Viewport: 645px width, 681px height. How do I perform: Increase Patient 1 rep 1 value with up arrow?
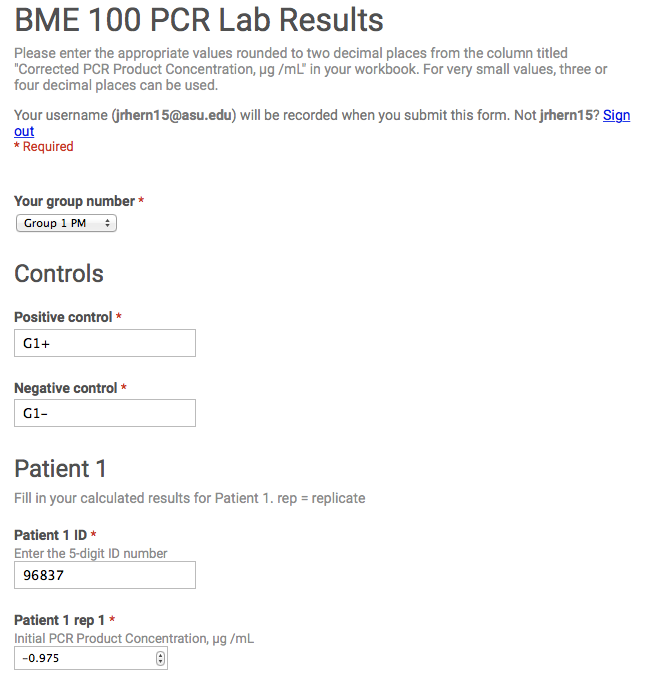[x=161, y=654]
